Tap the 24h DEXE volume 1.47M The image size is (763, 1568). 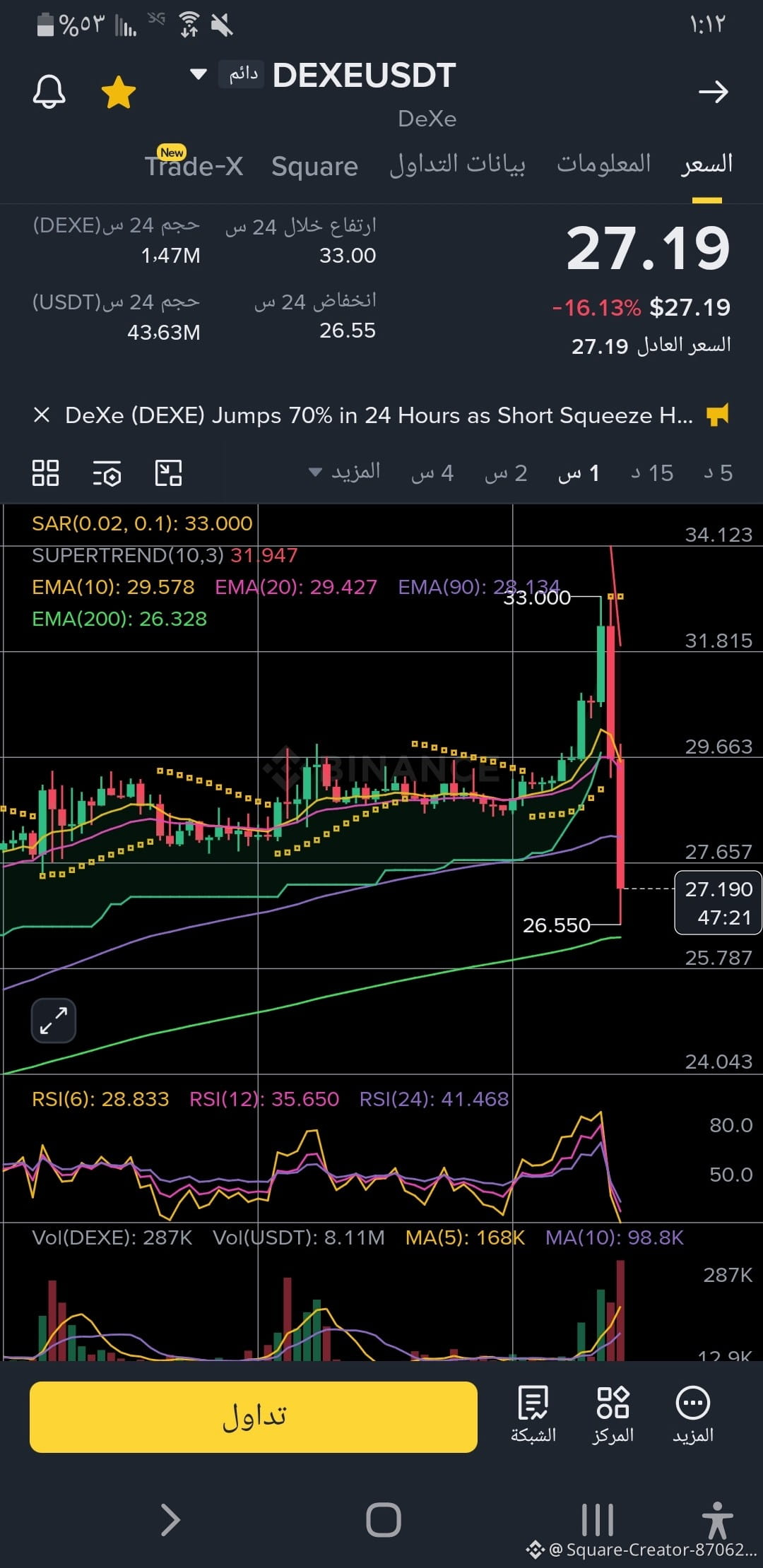(171, 256)
